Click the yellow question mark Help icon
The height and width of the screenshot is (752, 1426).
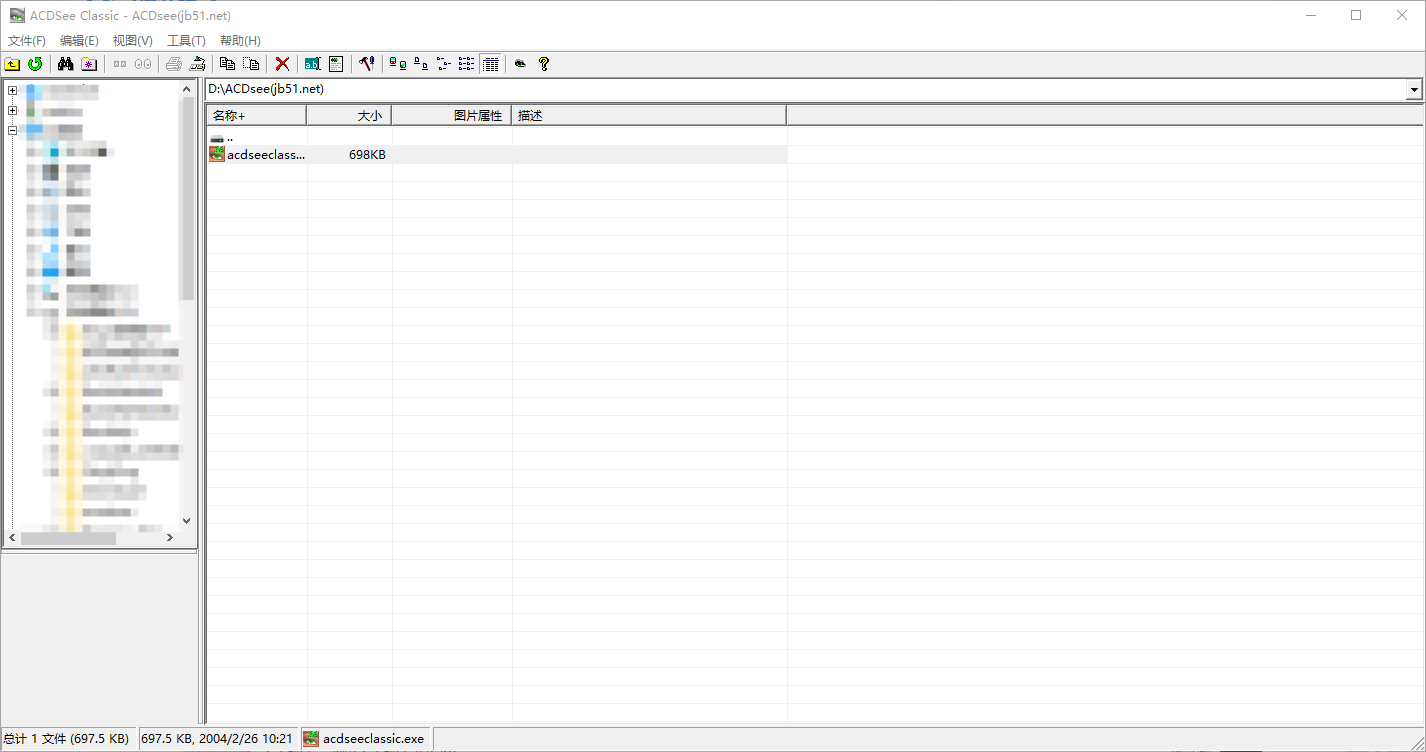point(544,64)
